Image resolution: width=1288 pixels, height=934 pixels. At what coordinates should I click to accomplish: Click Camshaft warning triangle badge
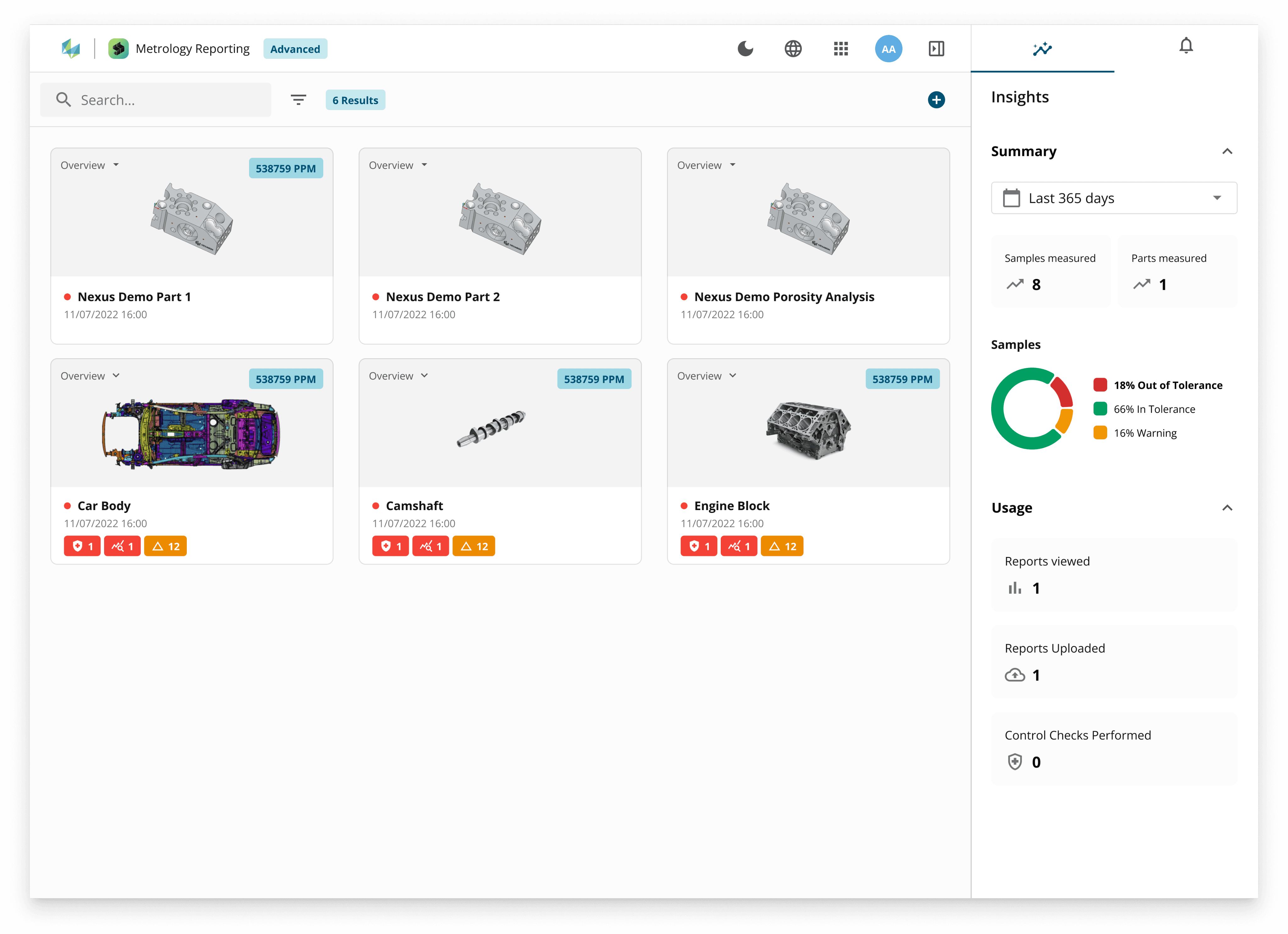coord(474,546)
